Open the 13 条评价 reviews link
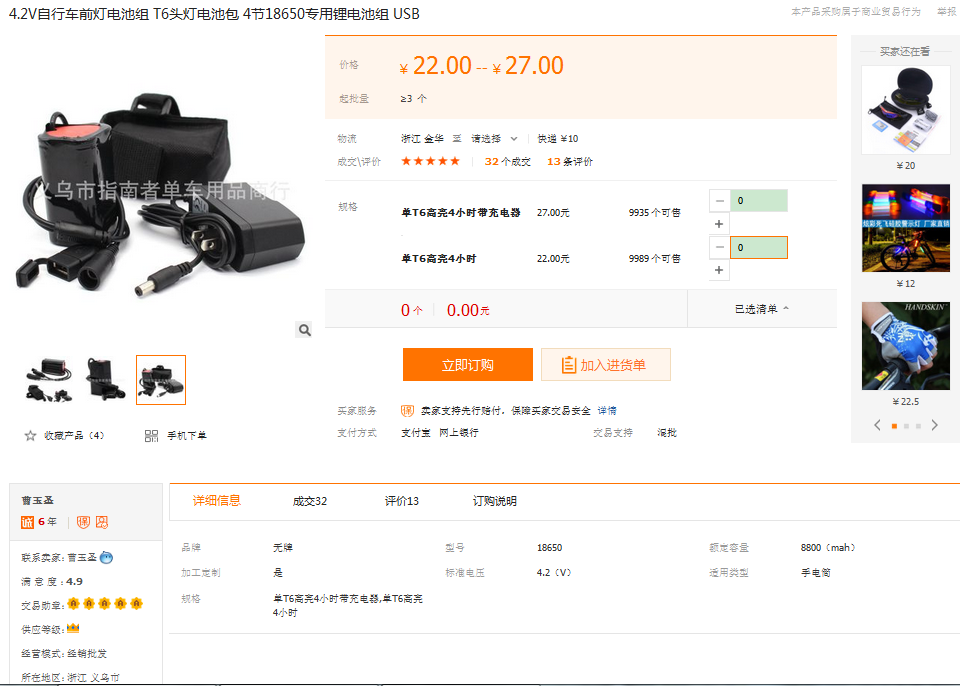 [x=569, y=161]
